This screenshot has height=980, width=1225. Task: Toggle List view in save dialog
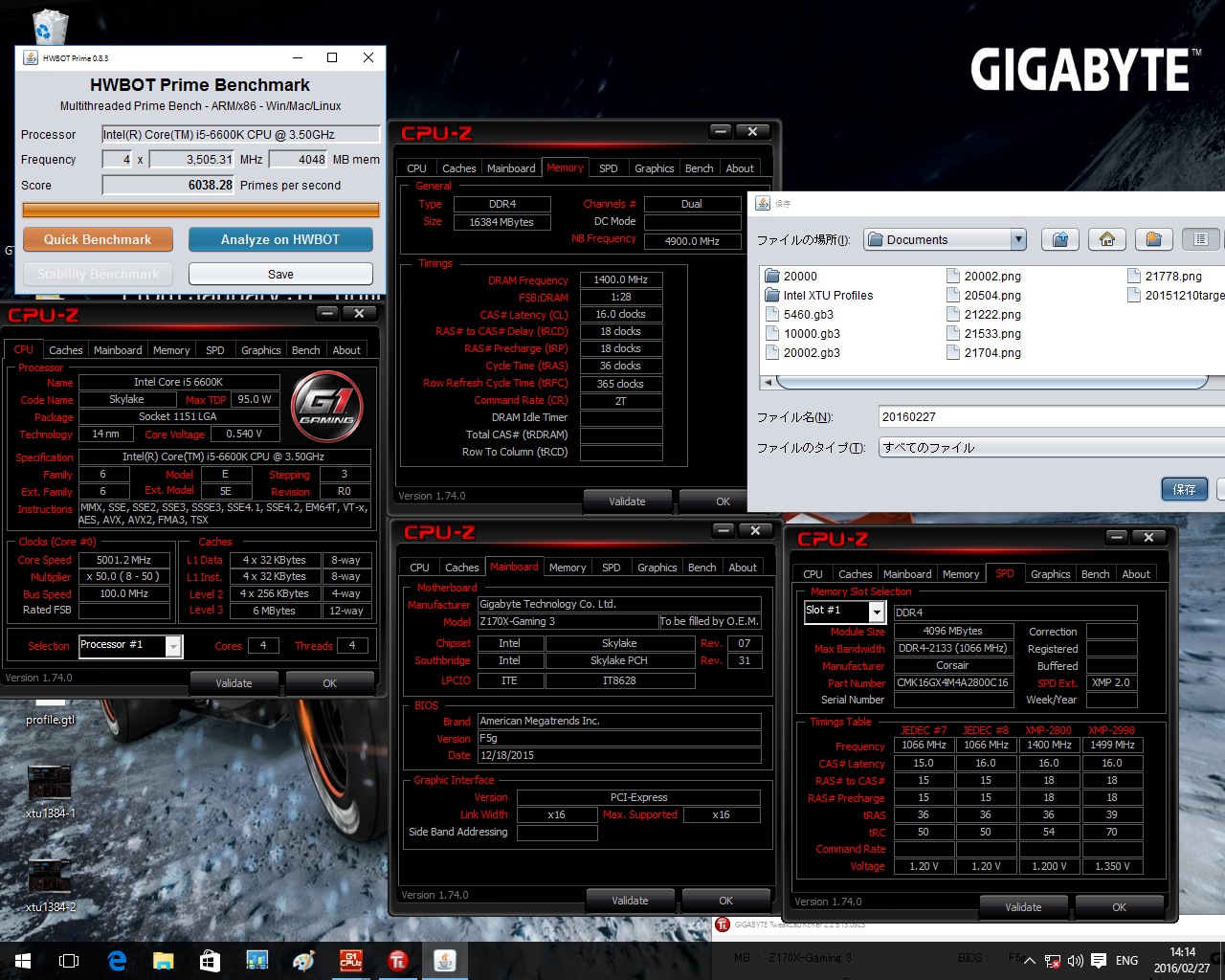[x=1201, y=239]
